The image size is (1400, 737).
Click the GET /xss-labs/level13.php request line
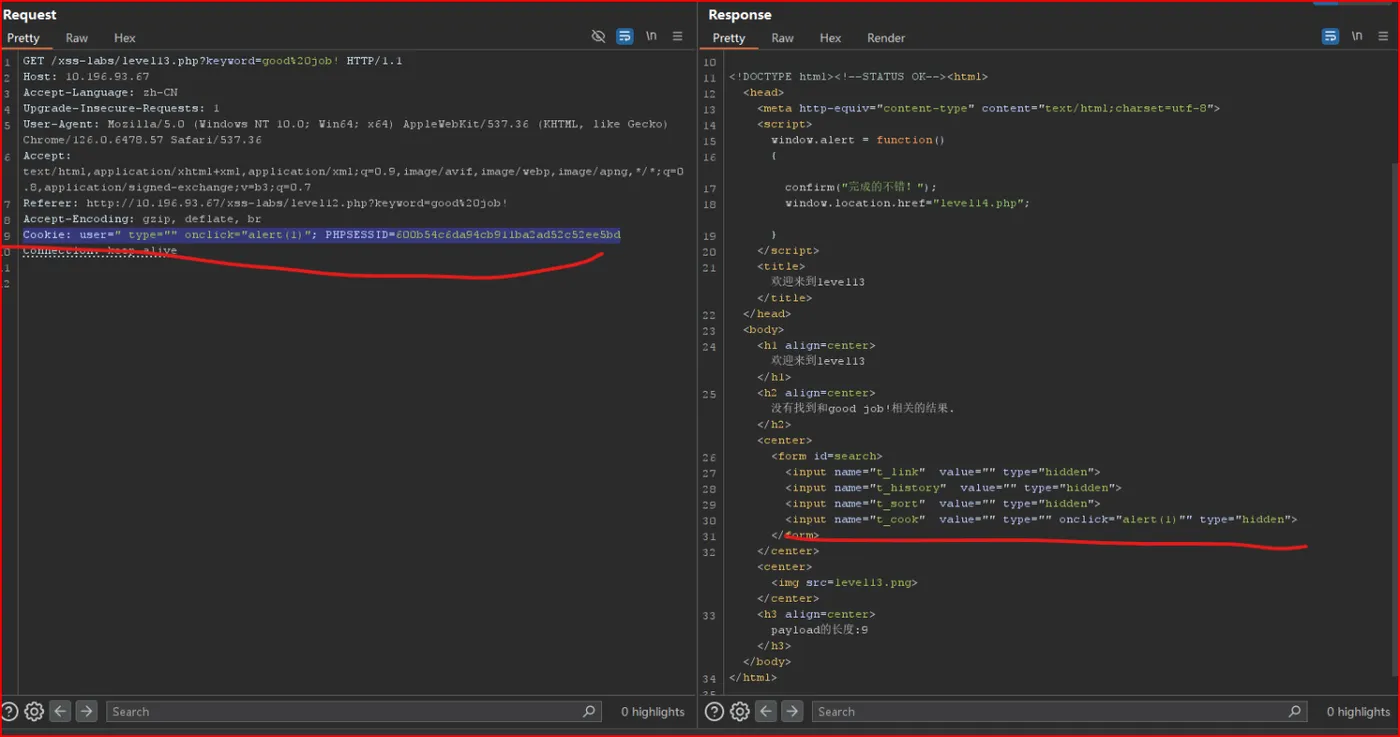[x=213, y=61]
